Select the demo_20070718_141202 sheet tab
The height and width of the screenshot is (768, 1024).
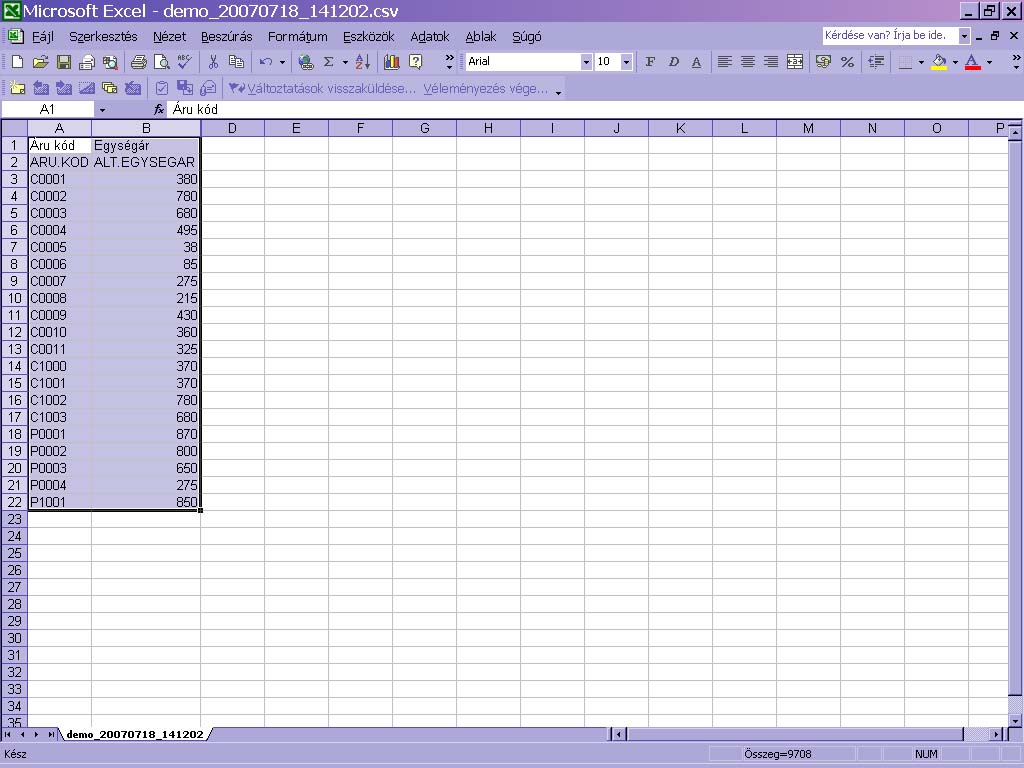(135, 734)
